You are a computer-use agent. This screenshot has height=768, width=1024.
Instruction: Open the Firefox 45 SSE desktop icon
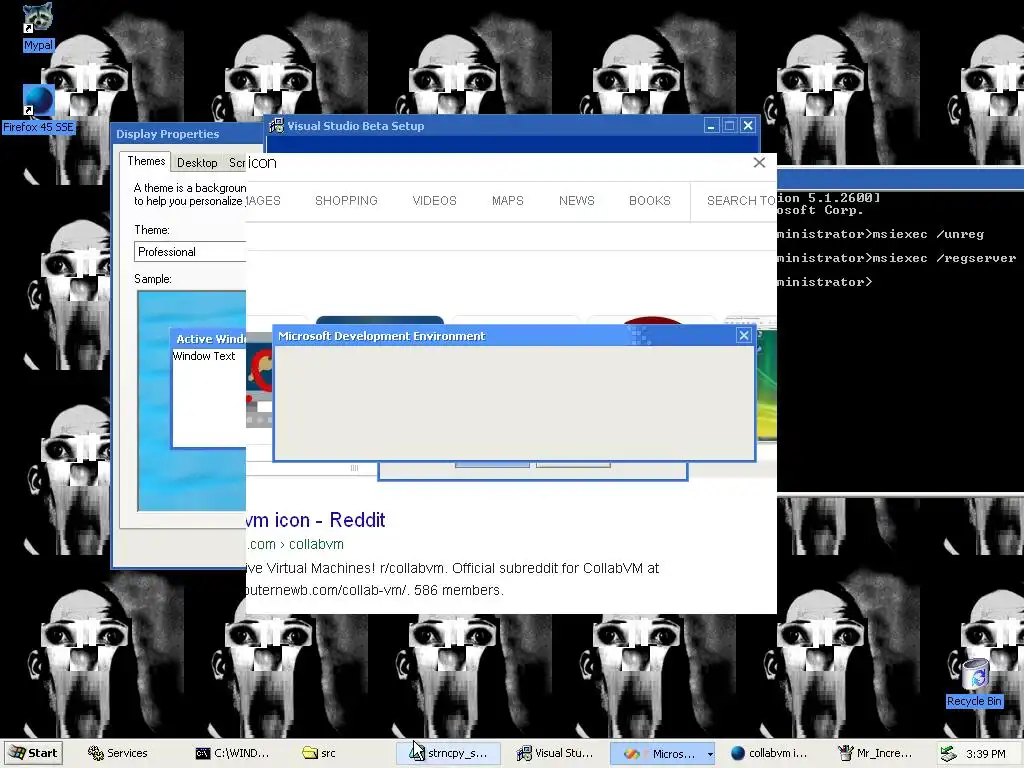(38, 109)
